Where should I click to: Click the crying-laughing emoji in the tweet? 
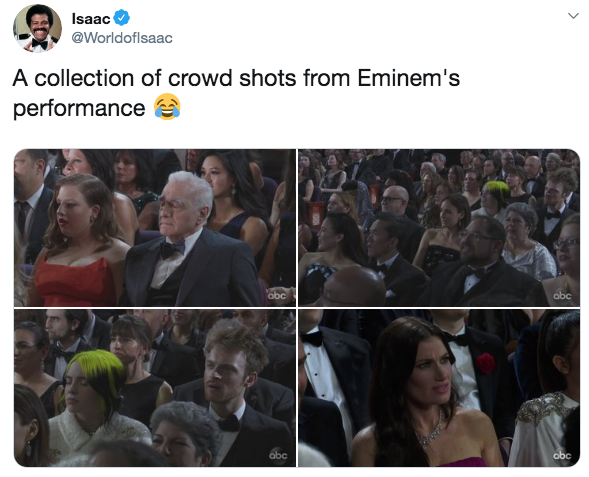[x=167, y=107]
